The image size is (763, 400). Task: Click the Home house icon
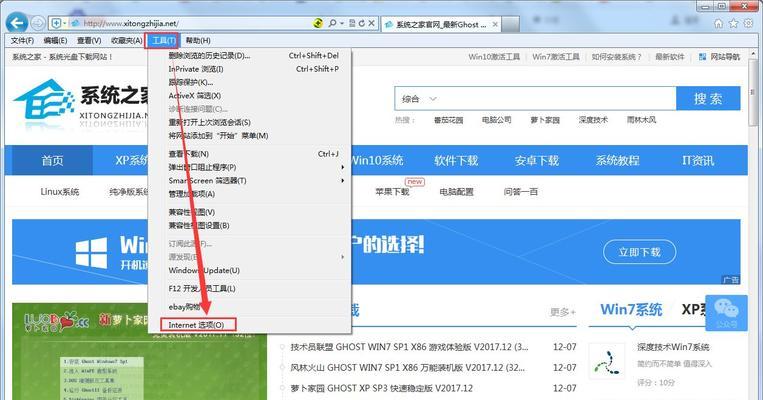click(x=719, y=23)
